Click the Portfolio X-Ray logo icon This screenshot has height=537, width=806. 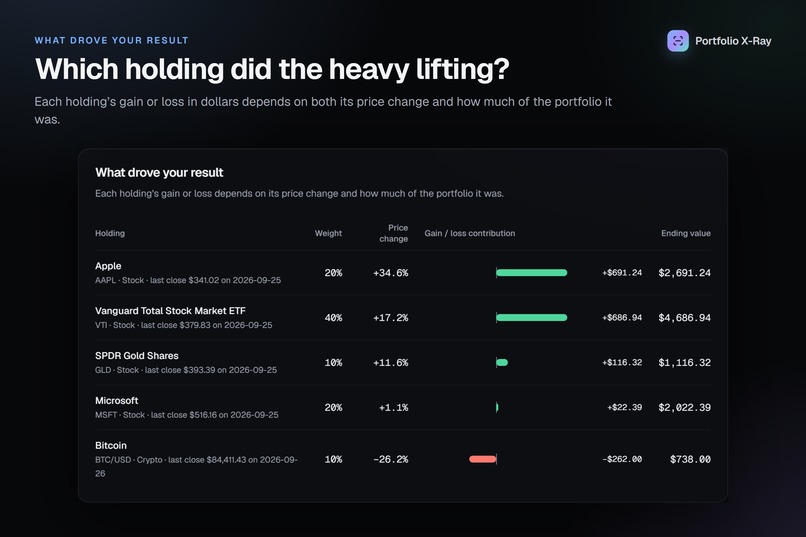point(677,41)
